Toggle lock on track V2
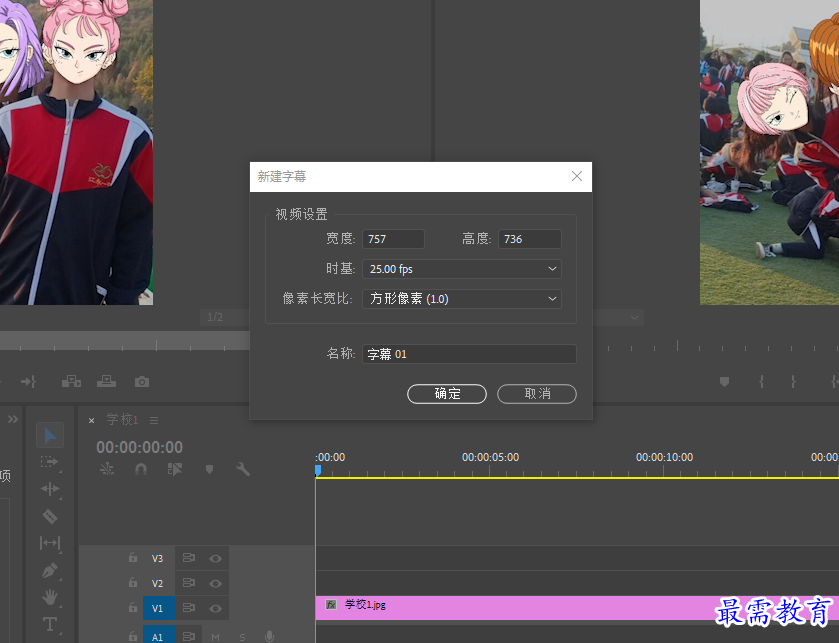Image resolution: width=839 pixels, height=643 pixels. pos(133,582)
